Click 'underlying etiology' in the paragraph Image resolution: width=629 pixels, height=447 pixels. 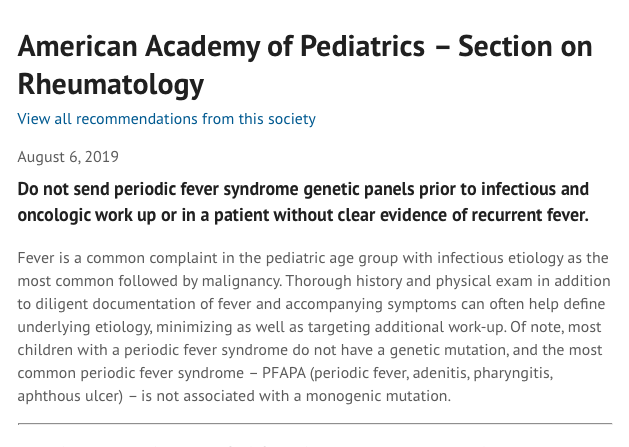85,327
